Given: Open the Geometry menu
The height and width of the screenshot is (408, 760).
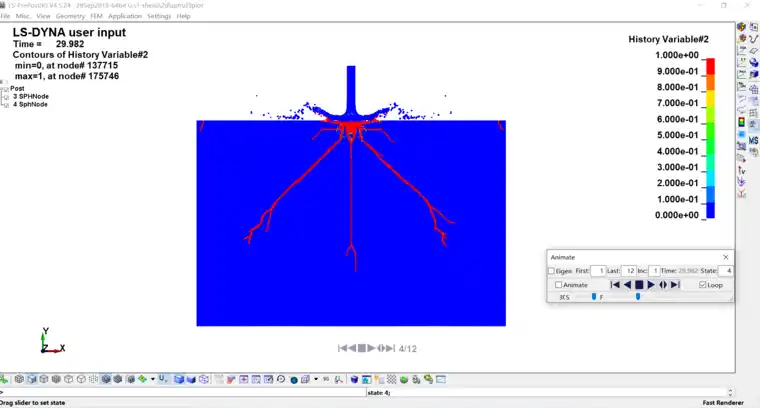Looking at the screenshot, I should click(x=70, y=16).
